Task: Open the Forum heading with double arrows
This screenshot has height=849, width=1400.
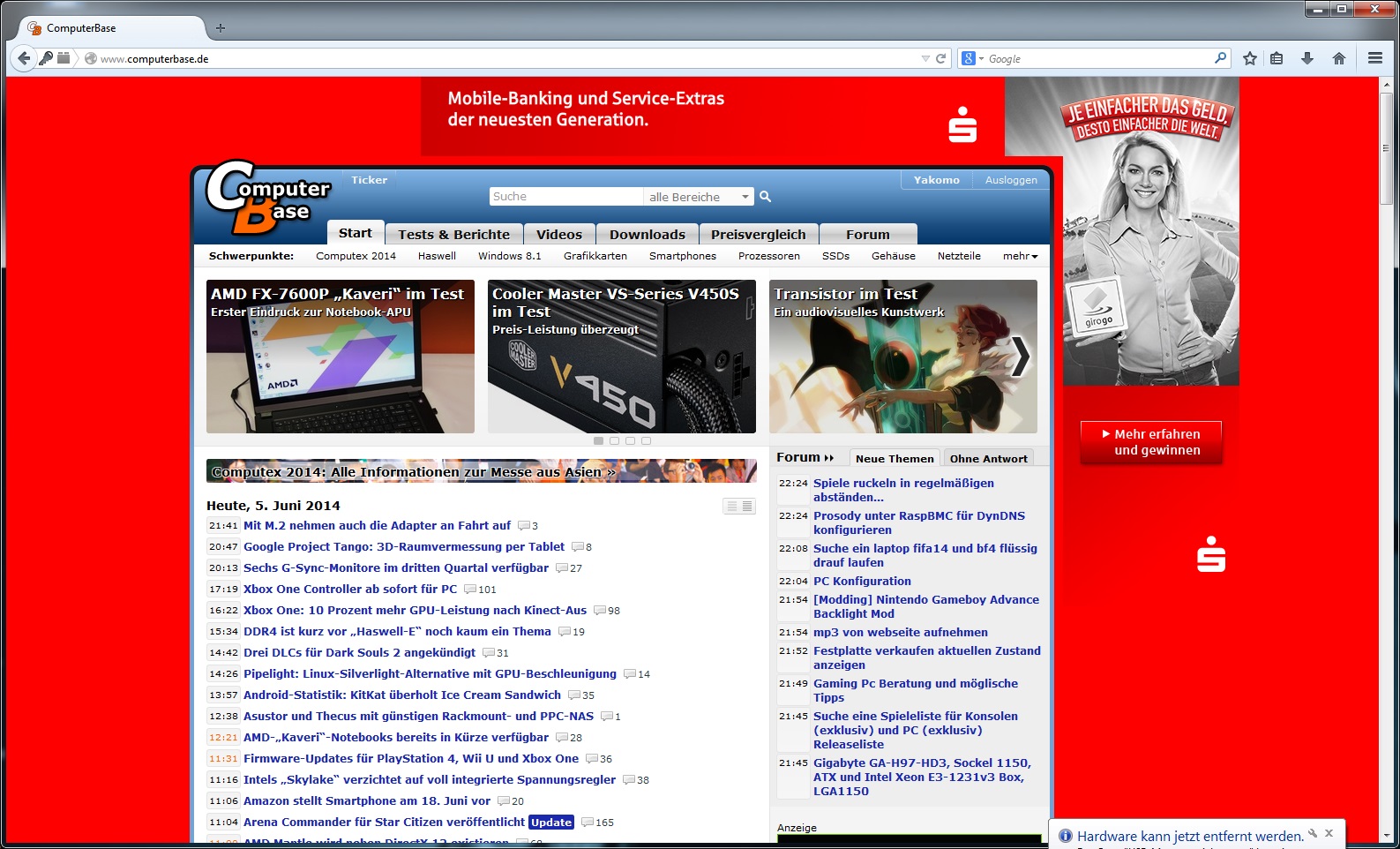Action: [x=805, y=457]
